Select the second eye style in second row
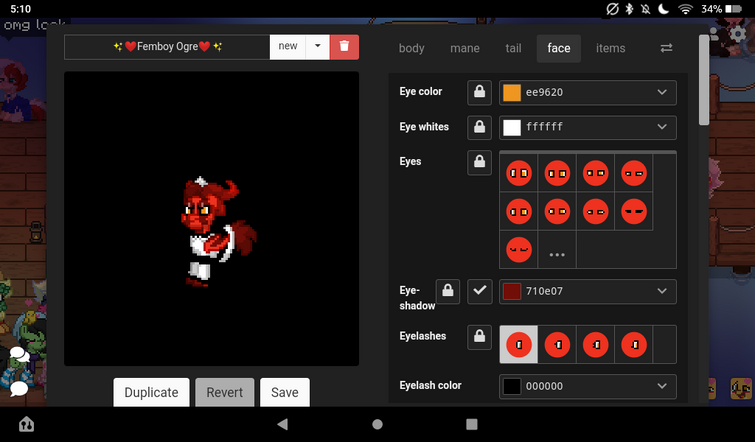Image resolution: width=755 pixels, height=442 pixels. [557, 211]
